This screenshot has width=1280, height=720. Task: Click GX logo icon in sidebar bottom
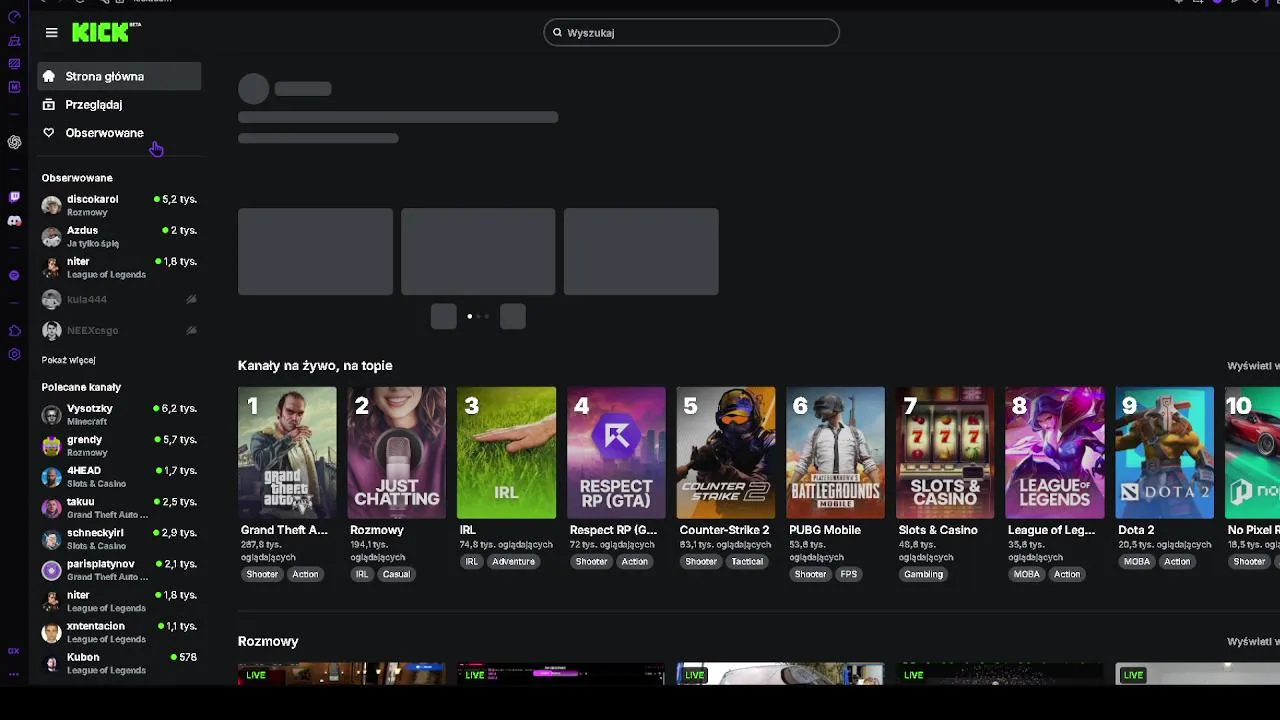coord(14,651)
